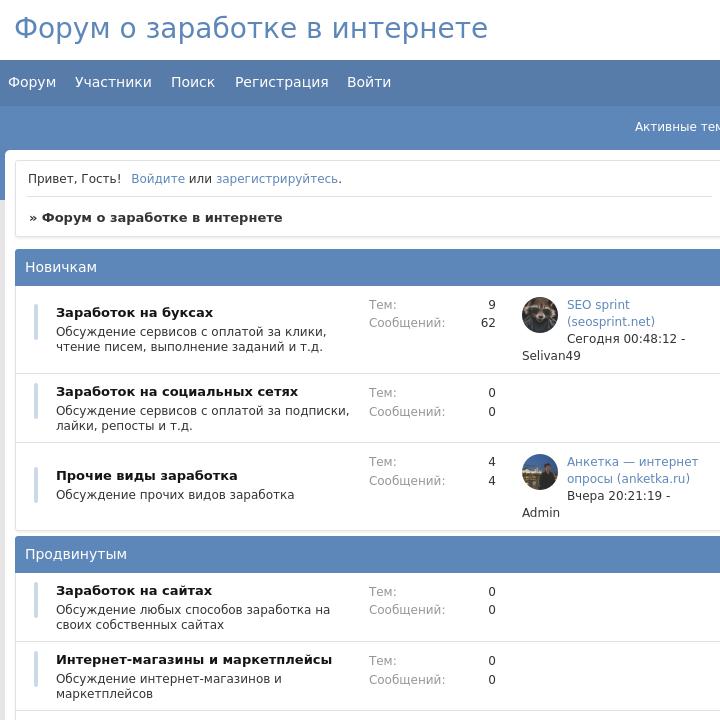Screen dimensions: 720x720
Task: Open the Анкетка — интернет опросы topic
Action: click(x=632, y=470)
